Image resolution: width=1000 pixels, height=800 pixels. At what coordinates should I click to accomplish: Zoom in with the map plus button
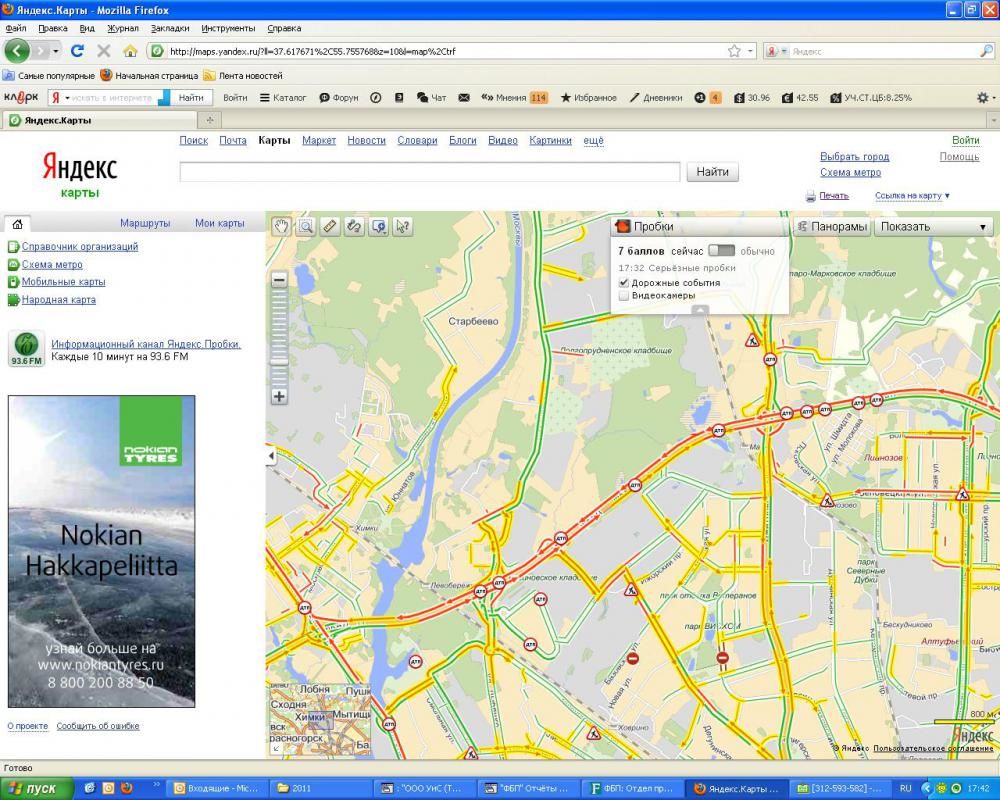[279, 396]
